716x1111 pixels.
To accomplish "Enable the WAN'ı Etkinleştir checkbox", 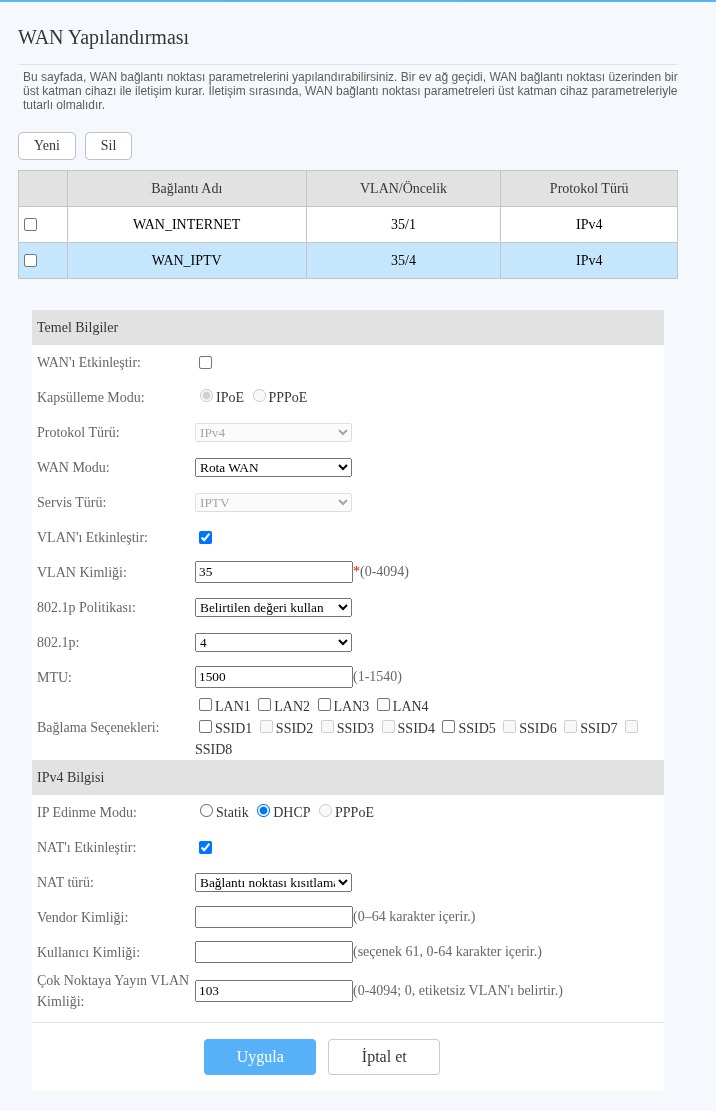I will click(x=205, y=363).
